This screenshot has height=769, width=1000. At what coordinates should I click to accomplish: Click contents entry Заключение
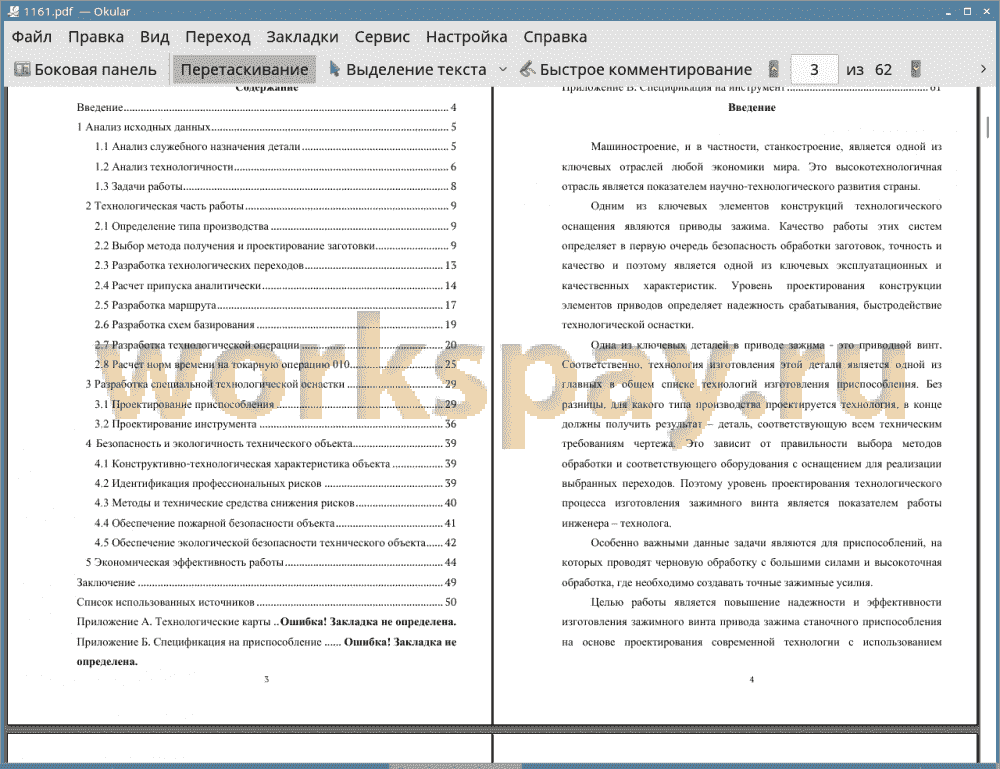[x=267, y=583]
